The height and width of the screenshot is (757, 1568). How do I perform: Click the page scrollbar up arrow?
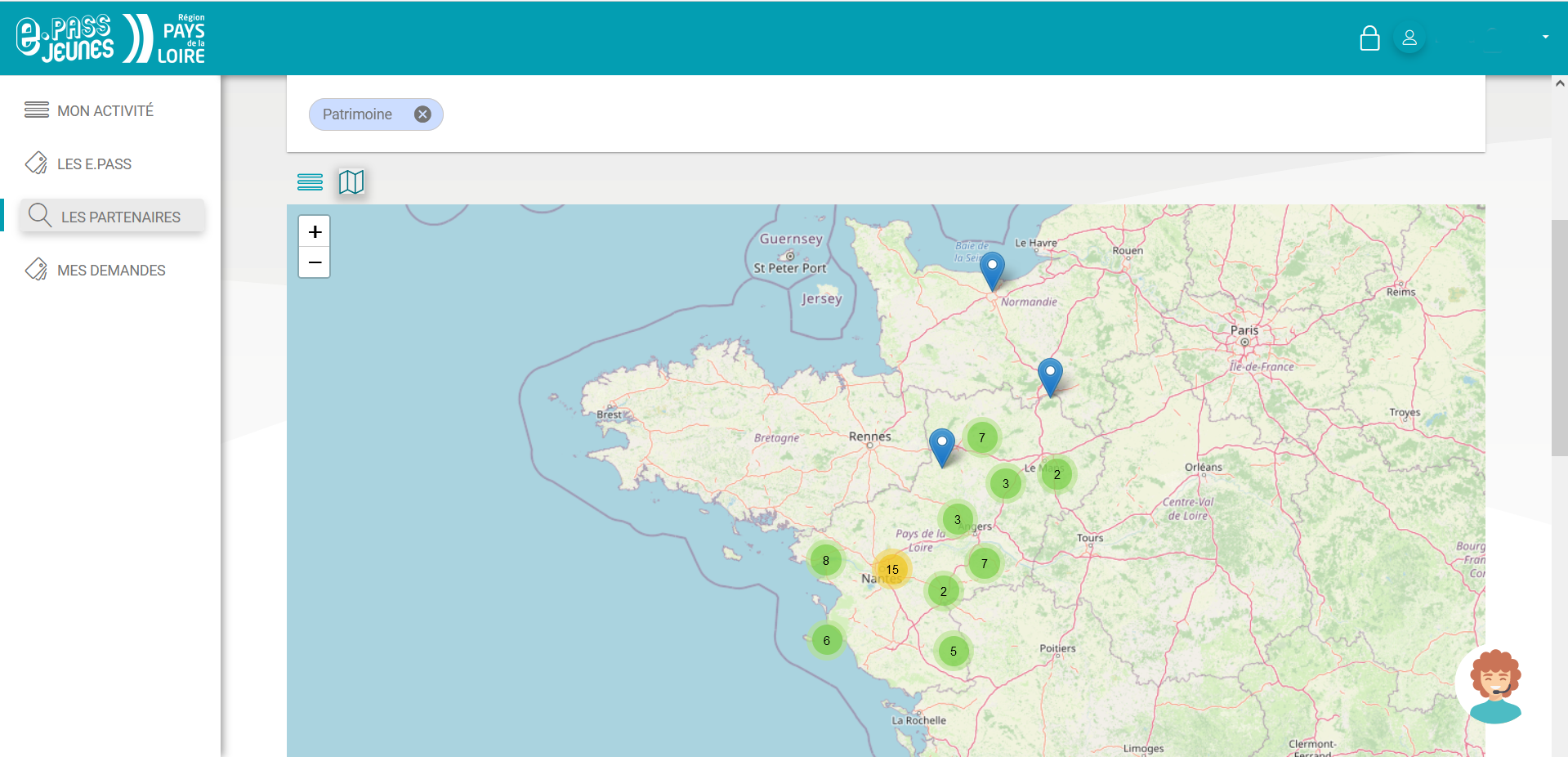click(1560, 83)
